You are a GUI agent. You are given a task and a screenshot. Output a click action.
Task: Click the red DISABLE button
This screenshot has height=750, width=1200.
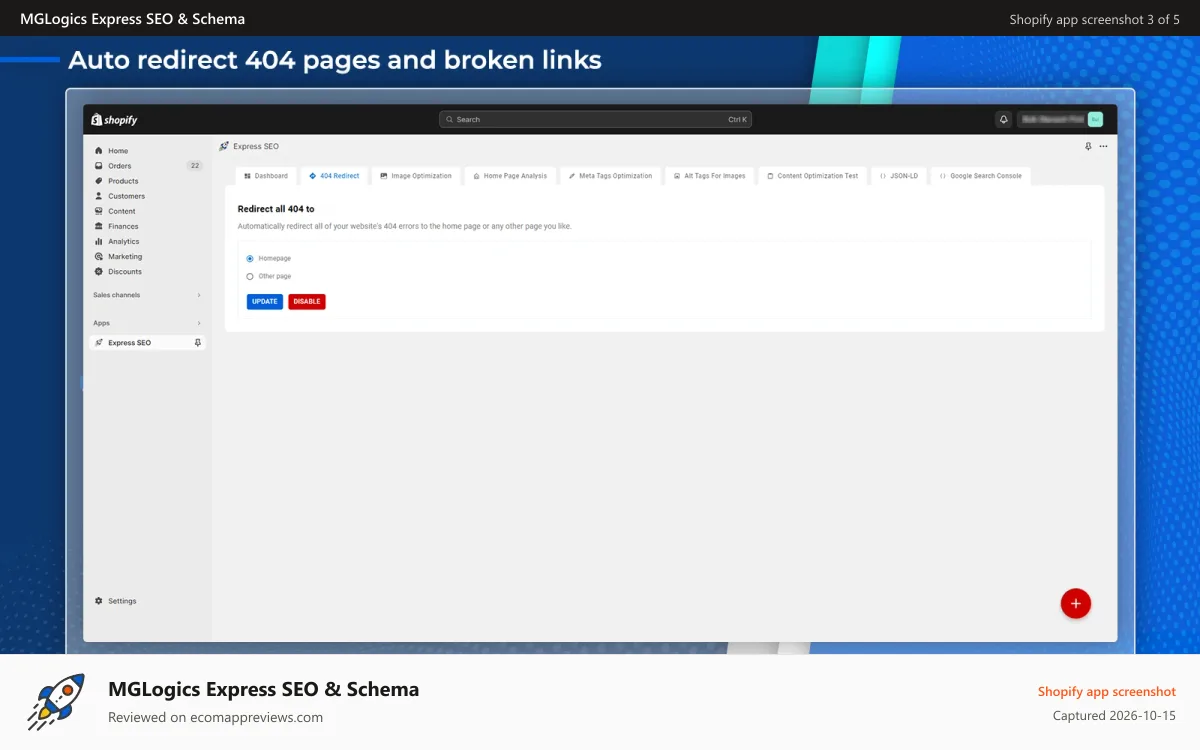tap(307, 301)
